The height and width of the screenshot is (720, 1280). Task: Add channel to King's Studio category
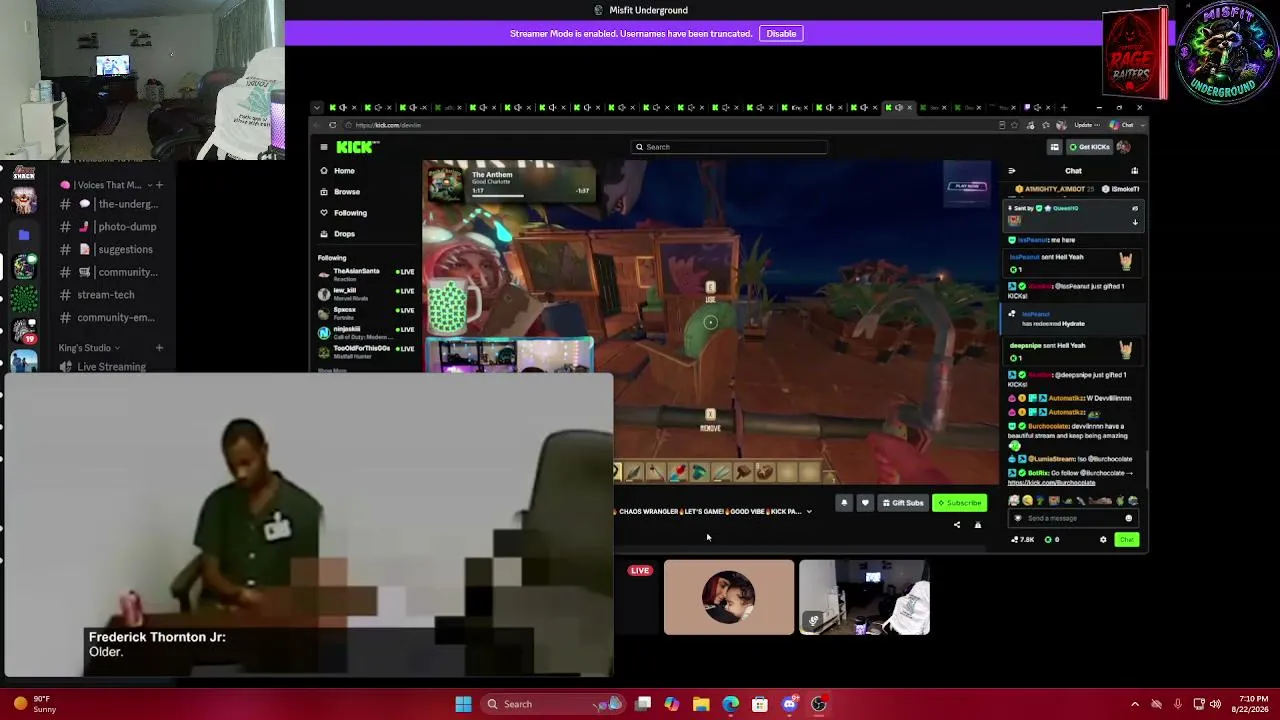pos(159,348)
